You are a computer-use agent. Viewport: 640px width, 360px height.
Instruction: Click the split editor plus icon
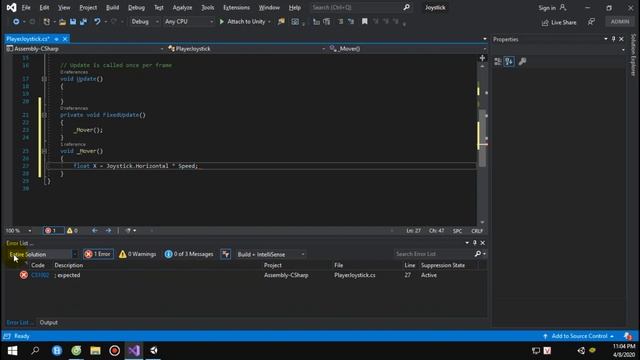(x=482, y=58)
